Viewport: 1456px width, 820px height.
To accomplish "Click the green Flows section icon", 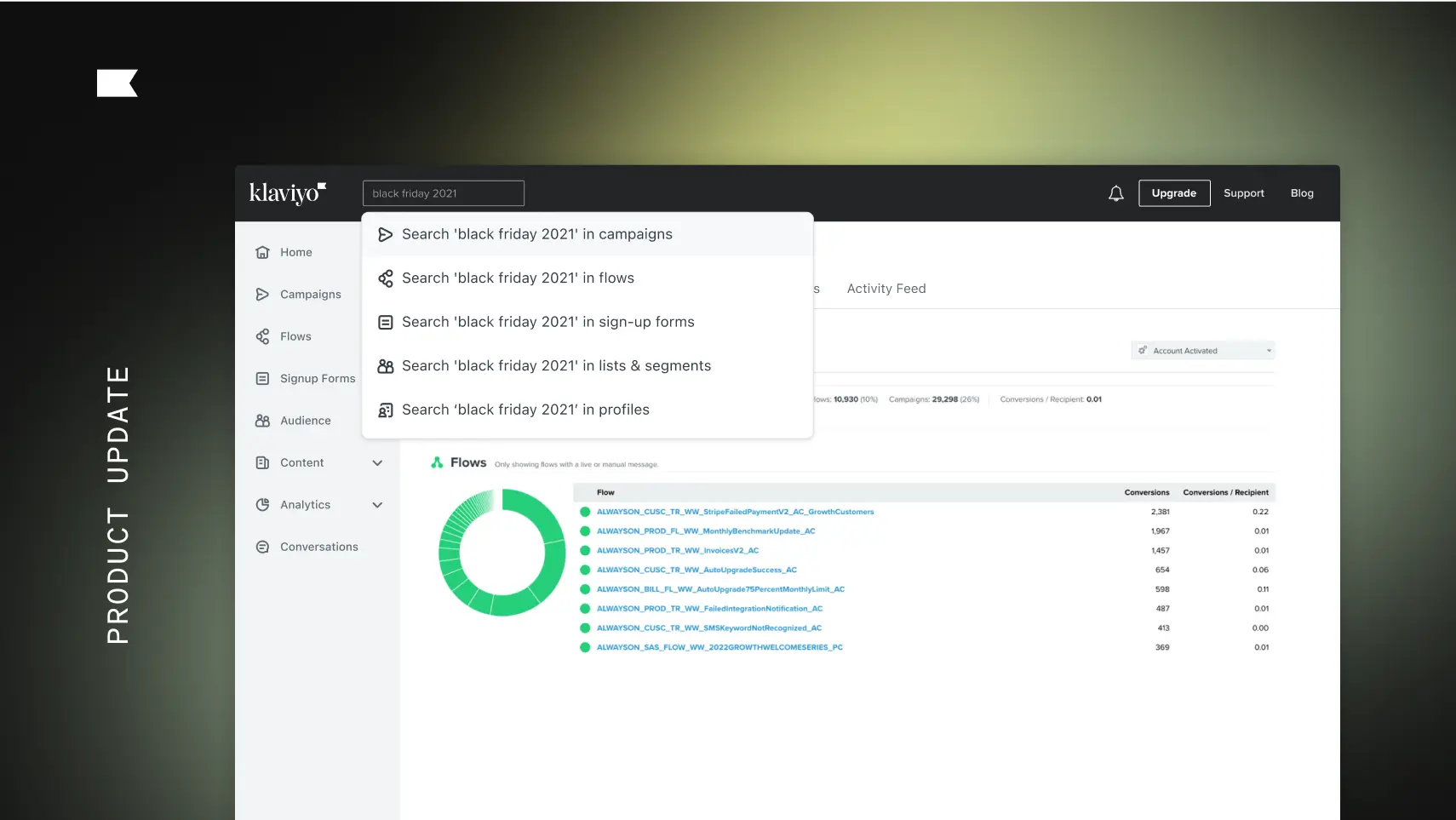I will (437, 462).
